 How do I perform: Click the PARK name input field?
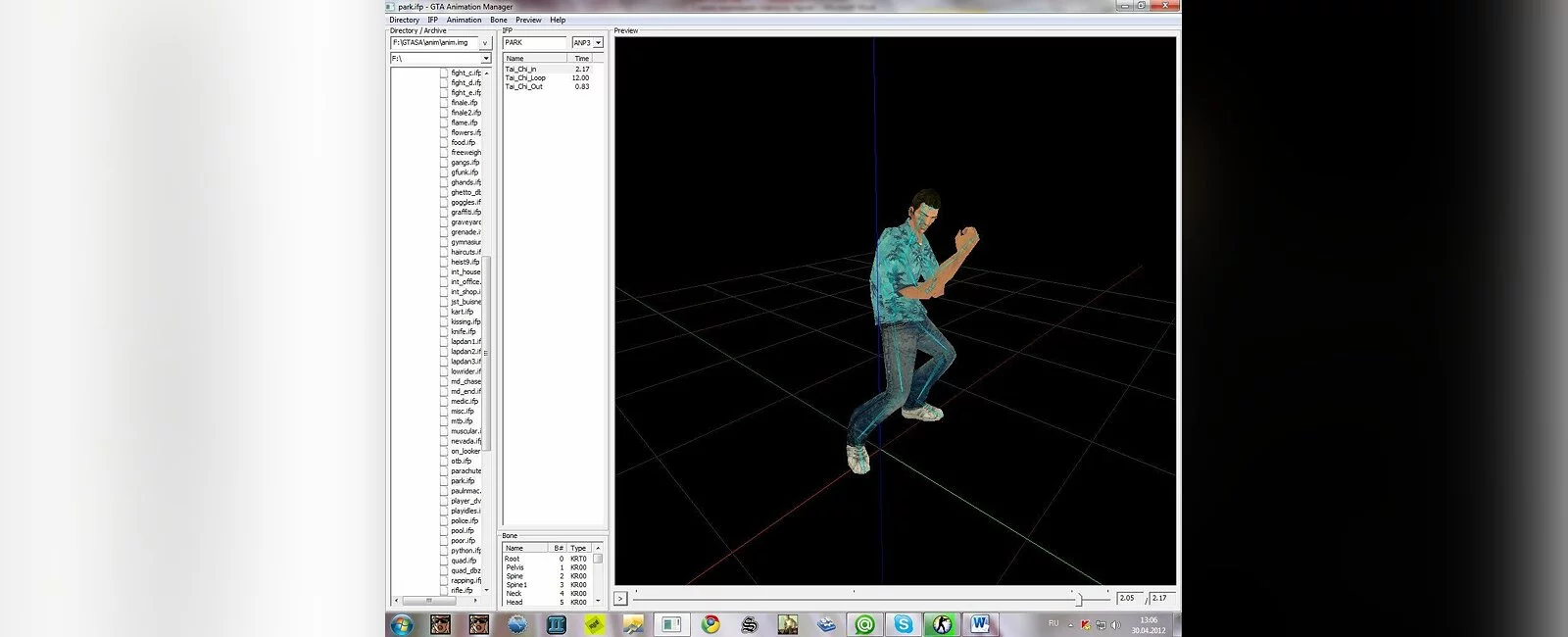click(x=535, y=43)
